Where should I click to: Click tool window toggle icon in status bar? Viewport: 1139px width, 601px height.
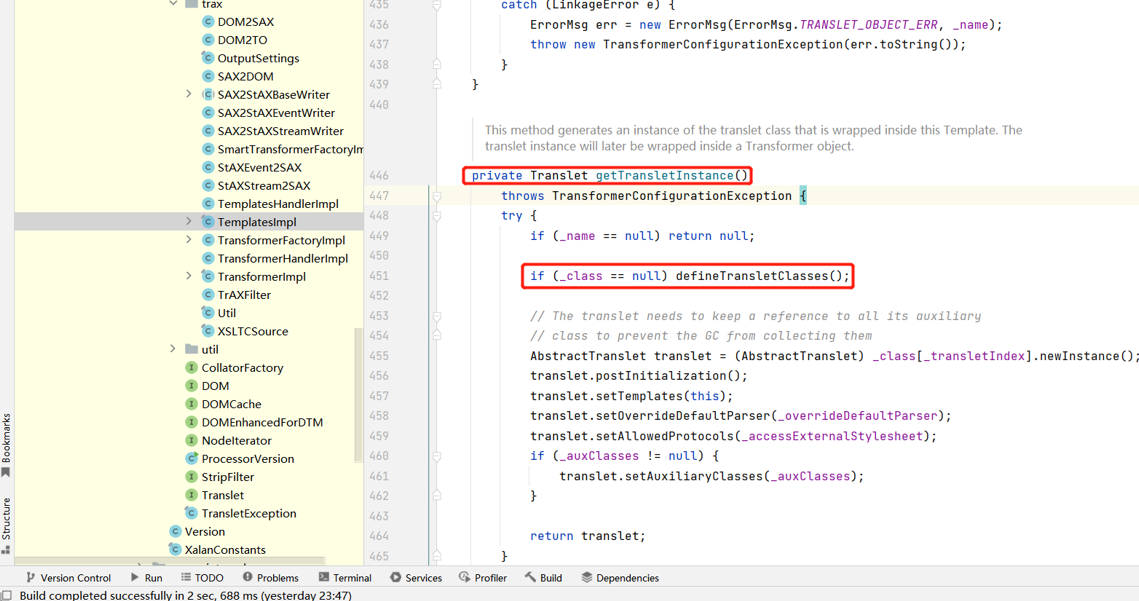coord(7,595)
